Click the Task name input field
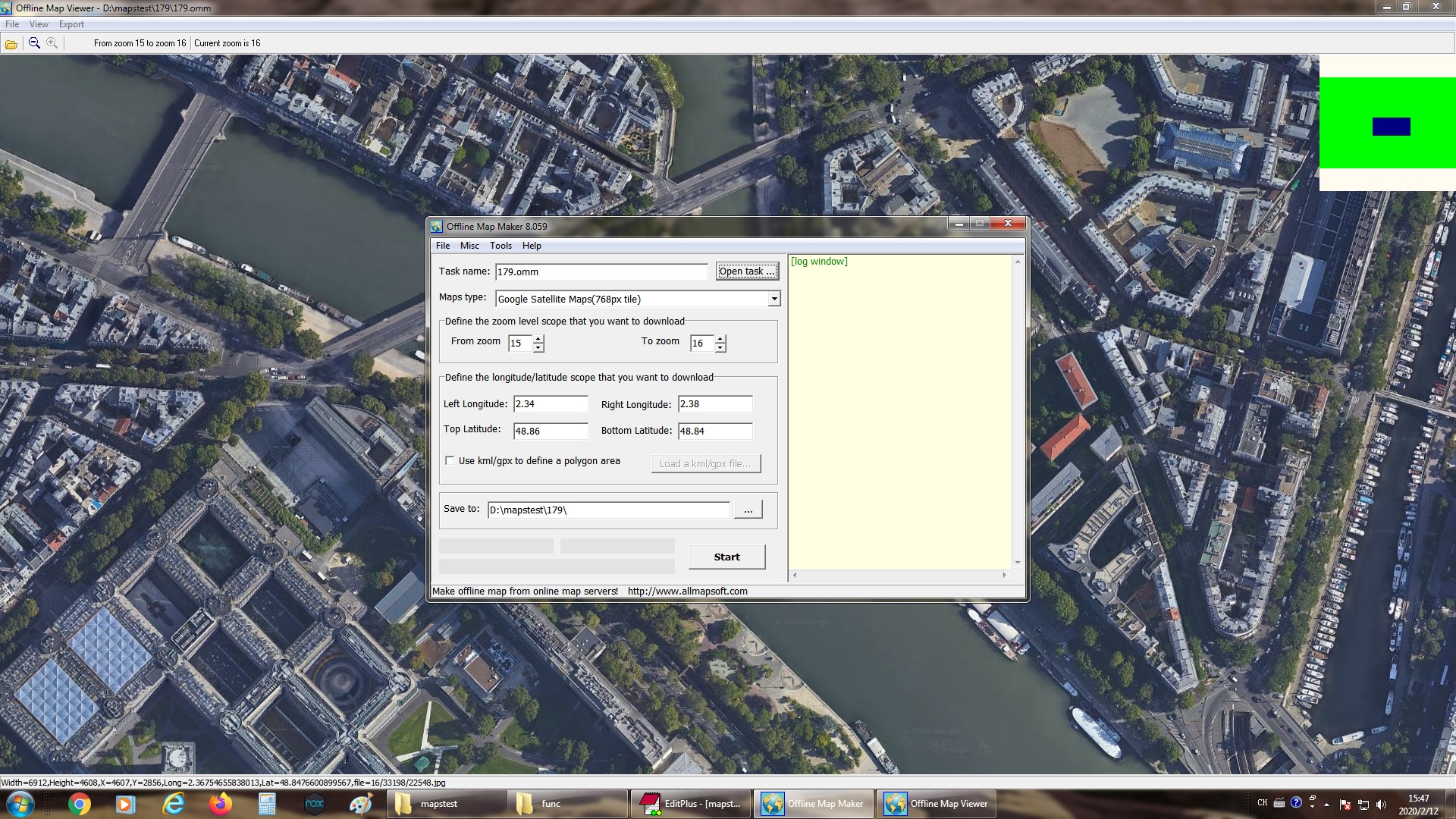This screenshot has width=1456, height=819. pos(601,271)
